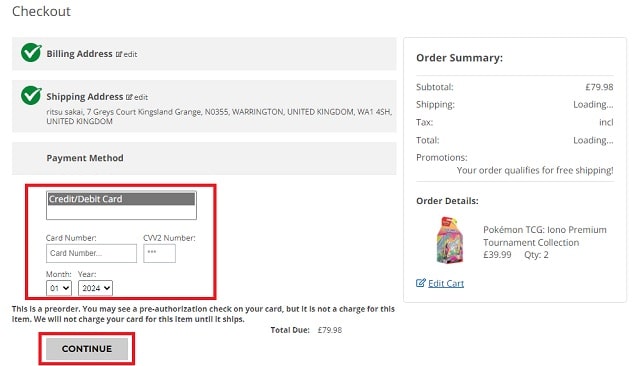This screenshot has width=640, height=366.
Task: Click the CONTINUE button
Action: 87,349
